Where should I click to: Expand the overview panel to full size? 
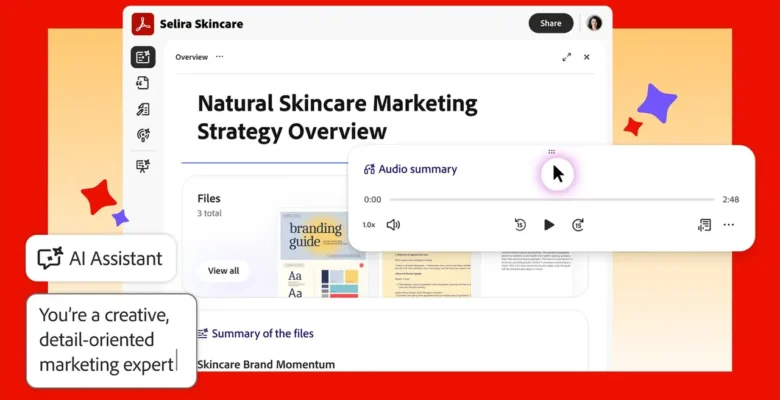(567, 57)
